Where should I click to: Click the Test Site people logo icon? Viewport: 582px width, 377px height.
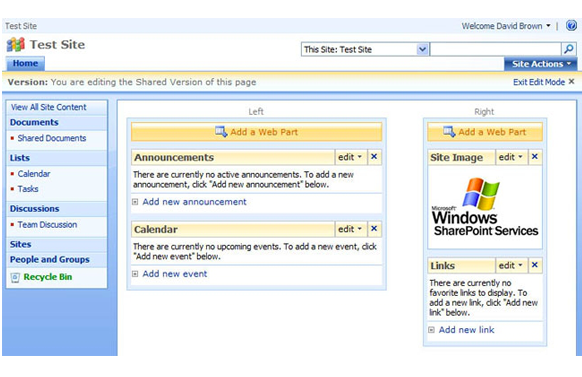point(16,45)
